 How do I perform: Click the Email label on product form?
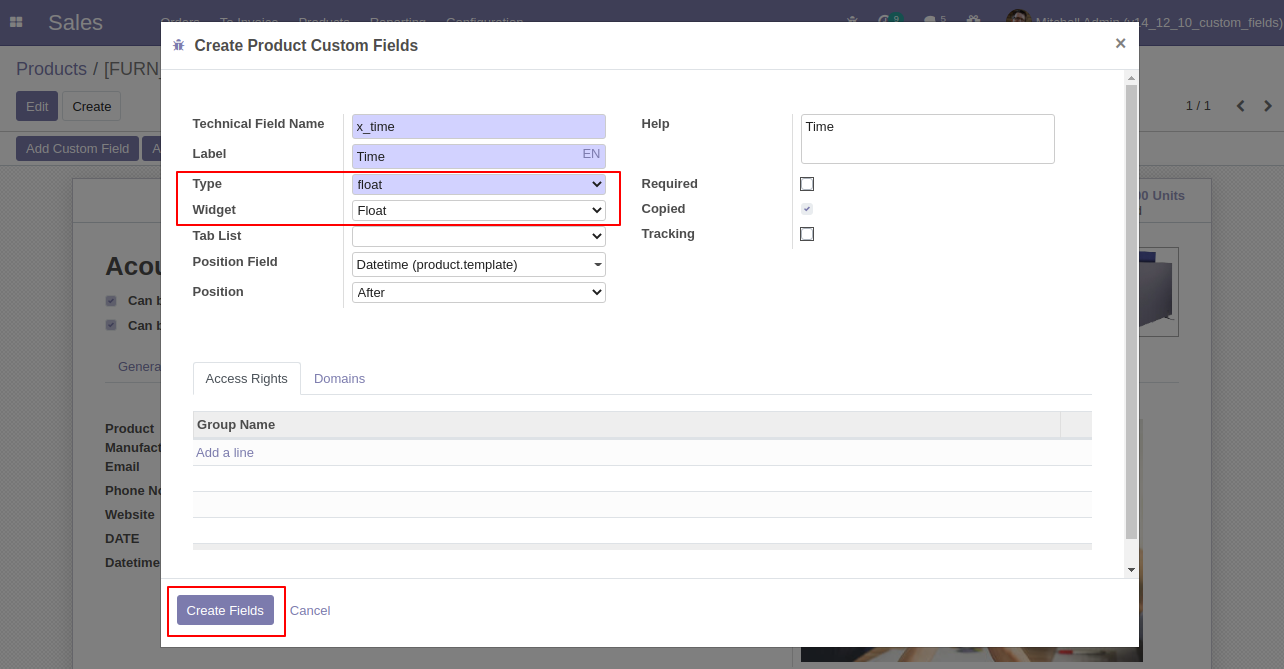[x=122, y=467]
